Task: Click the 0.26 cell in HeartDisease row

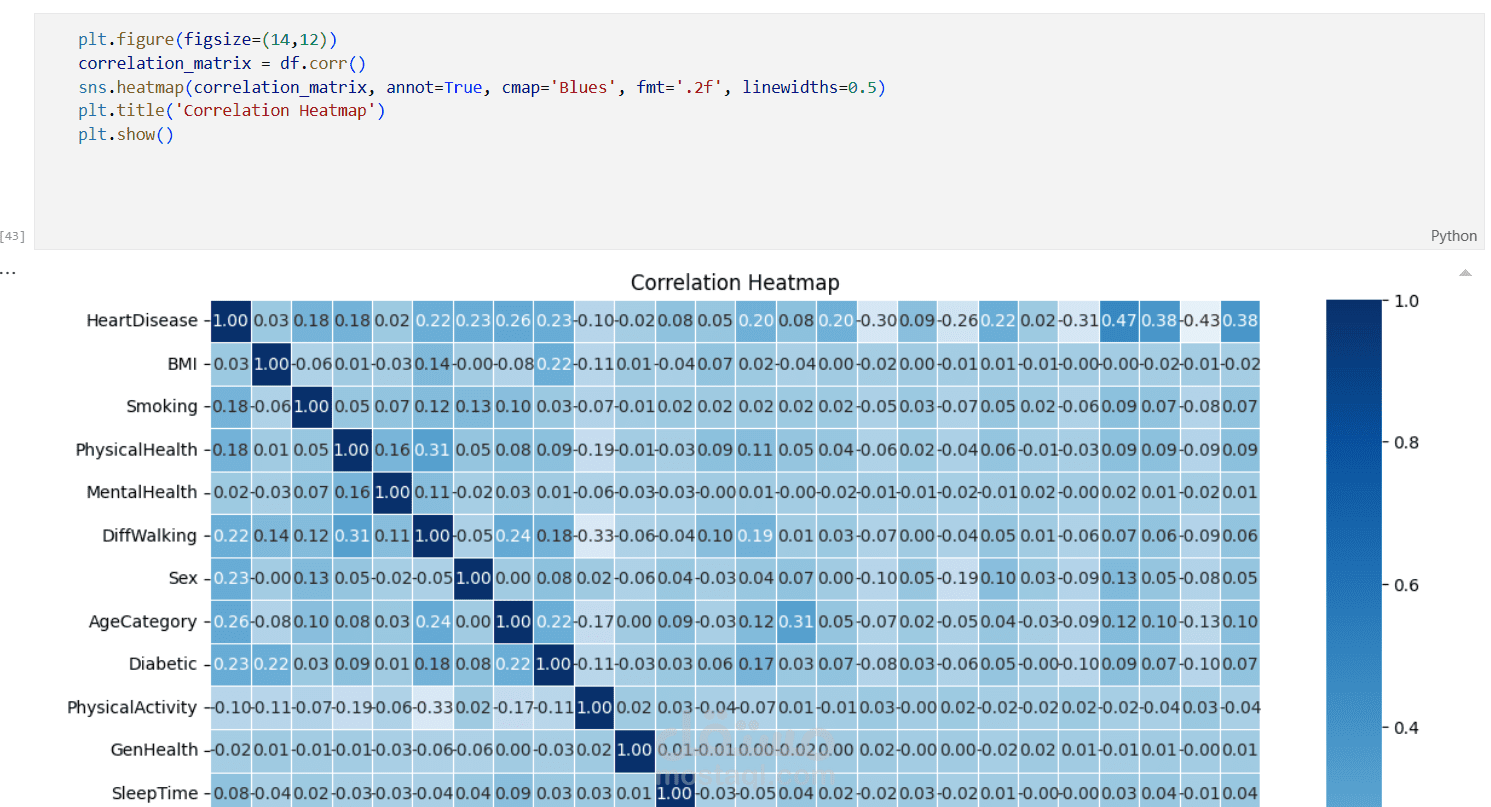Action: click(x=513, y=321)
